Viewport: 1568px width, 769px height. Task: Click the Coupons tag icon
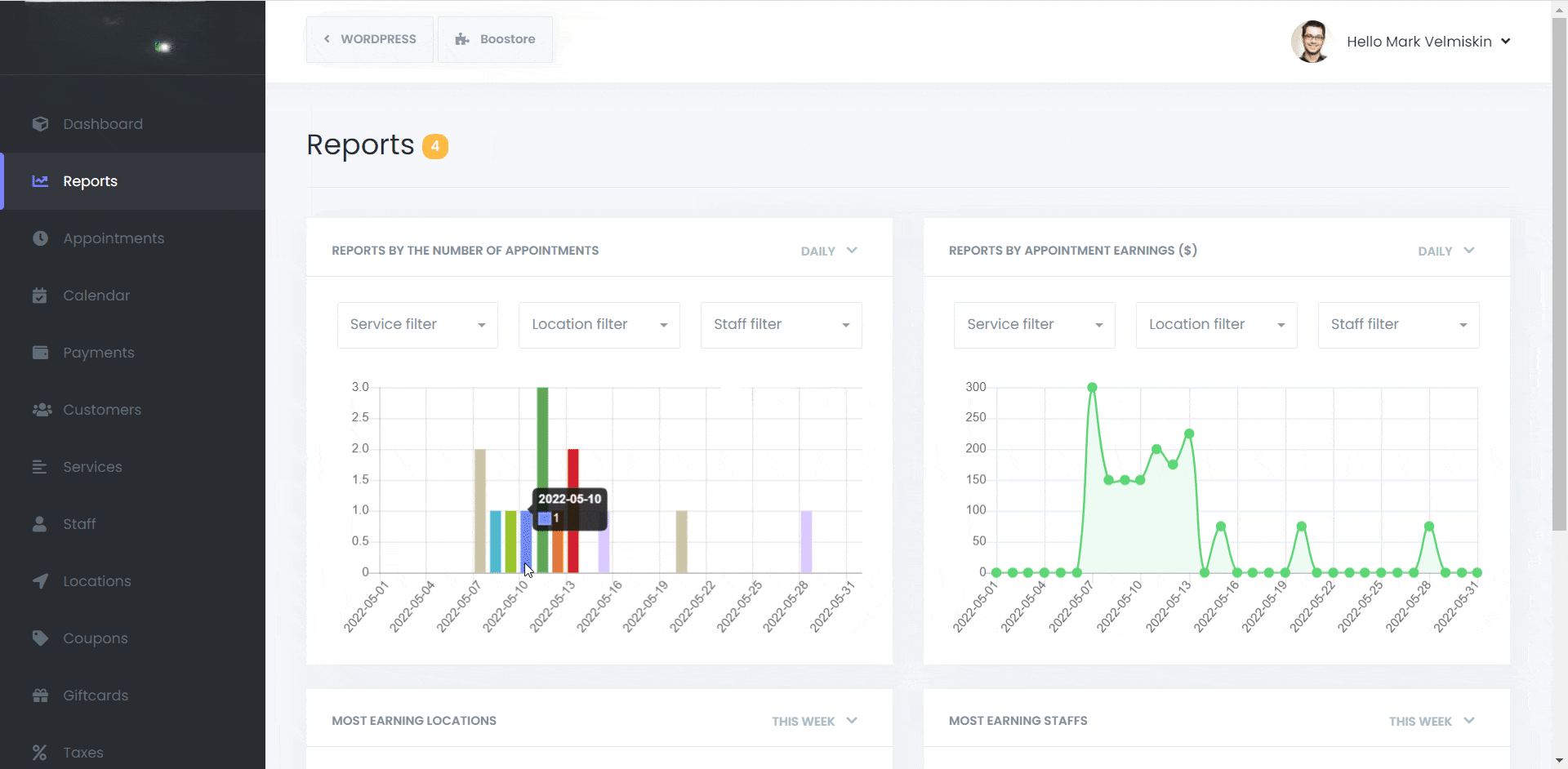coord(40,638)
